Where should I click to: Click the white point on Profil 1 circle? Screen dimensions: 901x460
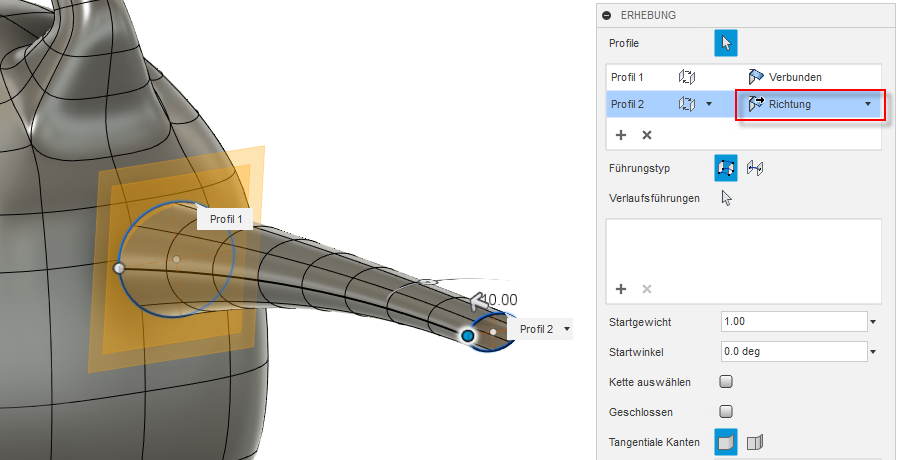point(119,268)
